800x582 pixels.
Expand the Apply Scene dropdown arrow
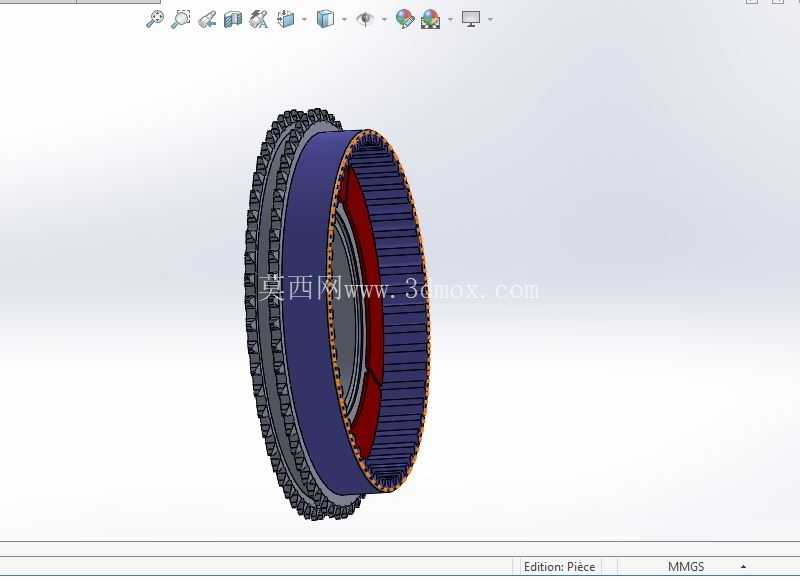[451, 20]
